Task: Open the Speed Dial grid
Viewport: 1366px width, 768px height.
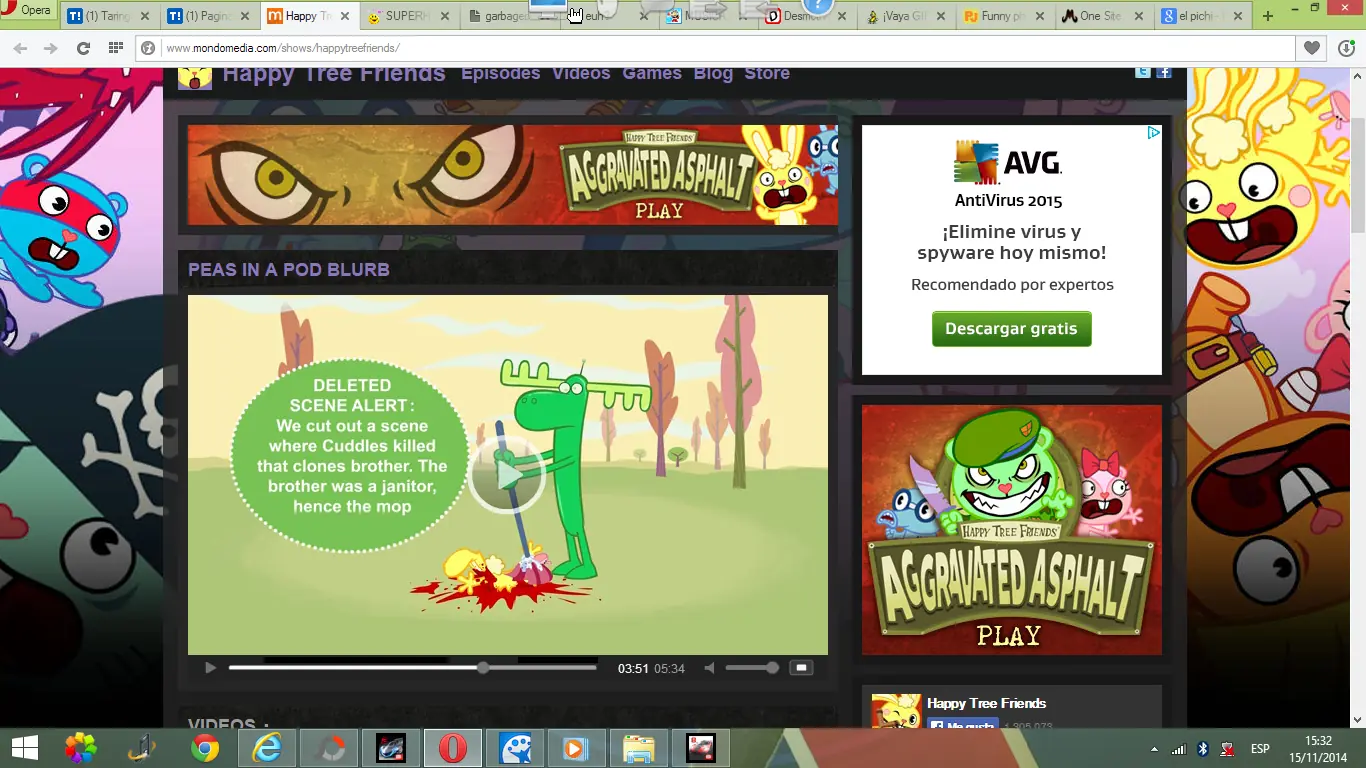Action: (116, 48)
